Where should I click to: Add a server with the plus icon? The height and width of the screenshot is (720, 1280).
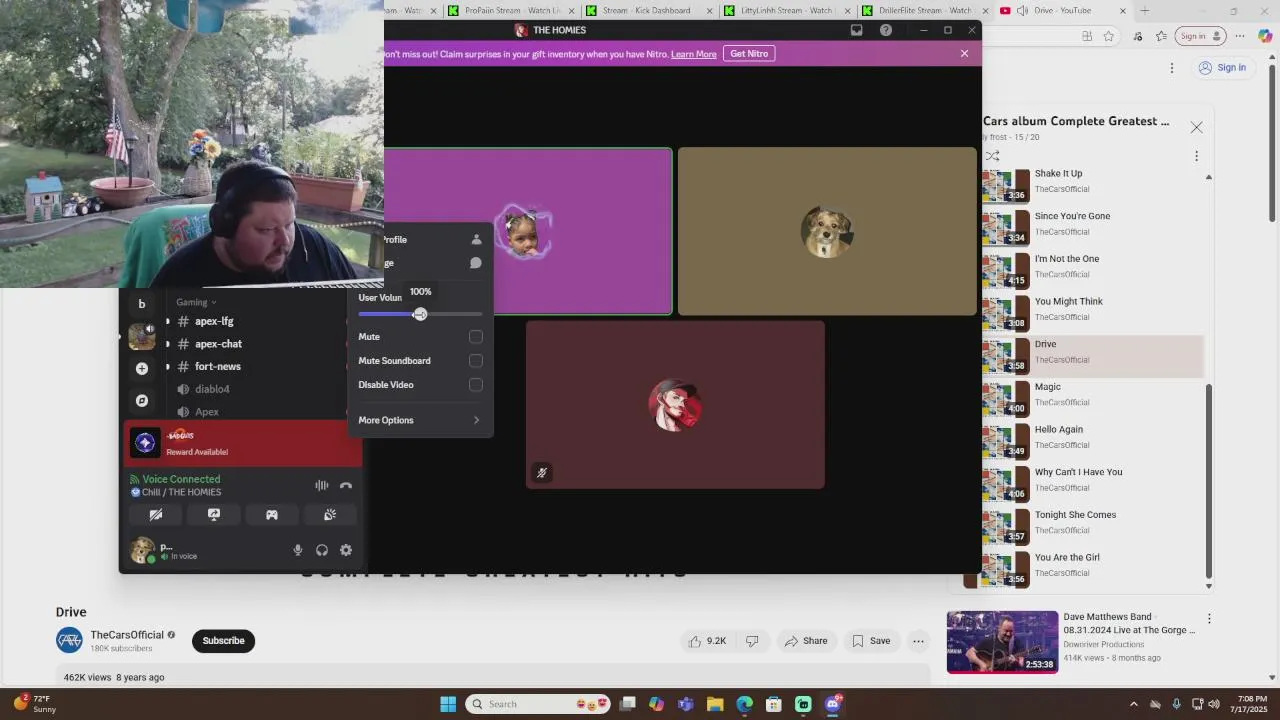coord(142,369)
